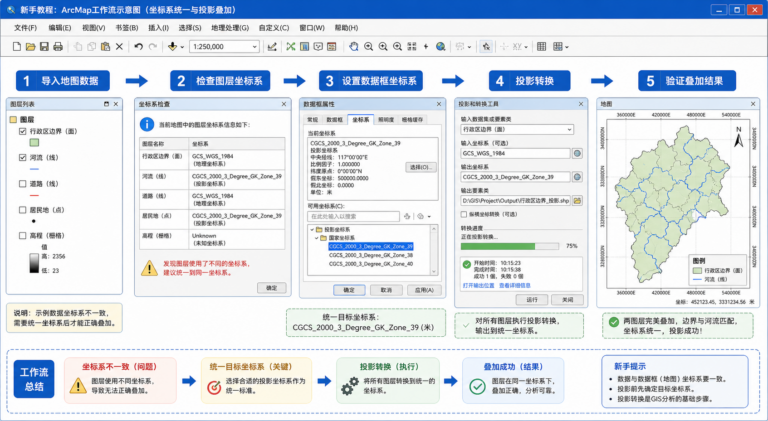Click the 选择(O)... button
The image size is (768, 421).
click(x=421, y=167)
